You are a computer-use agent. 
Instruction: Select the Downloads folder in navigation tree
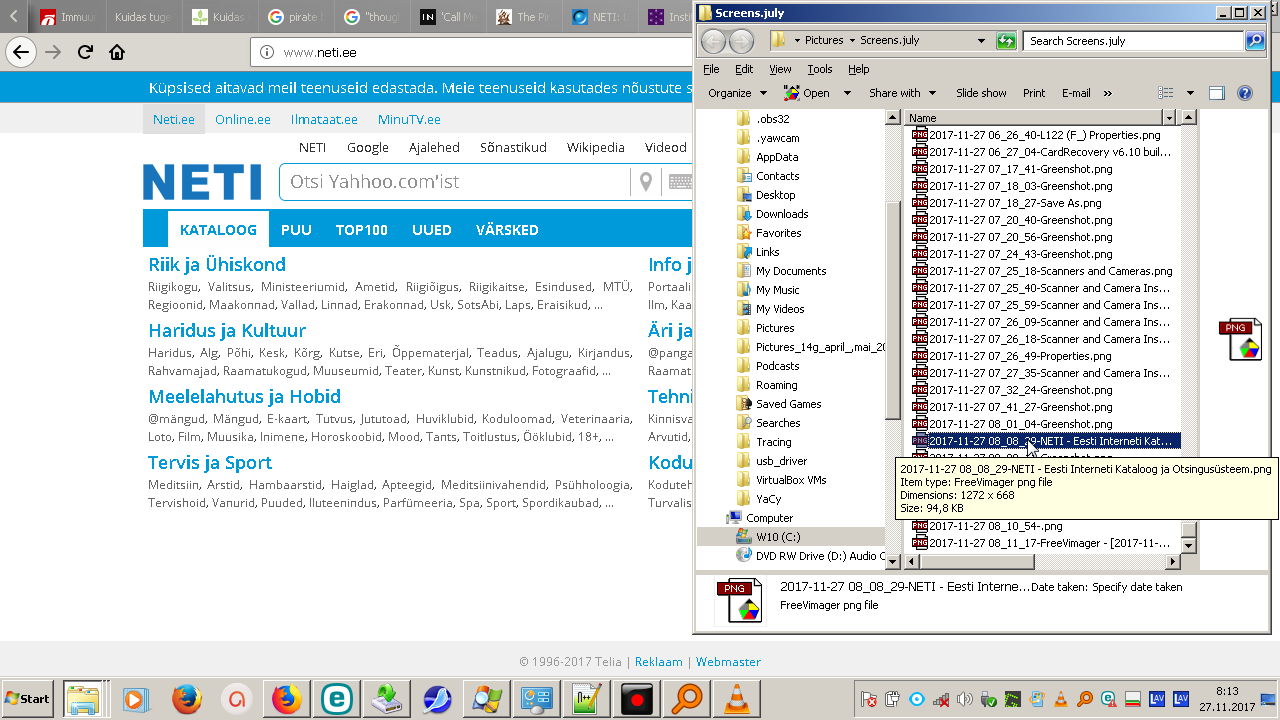click(x=781, y=214)
